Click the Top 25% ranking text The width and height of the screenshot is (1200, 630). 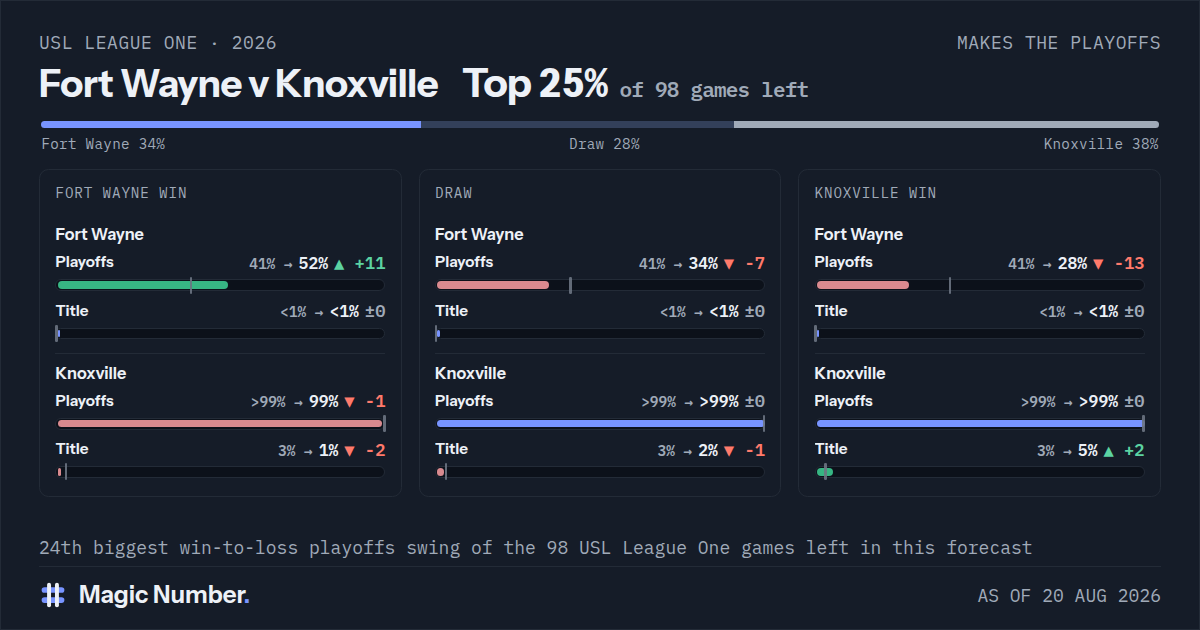(536, 84)
